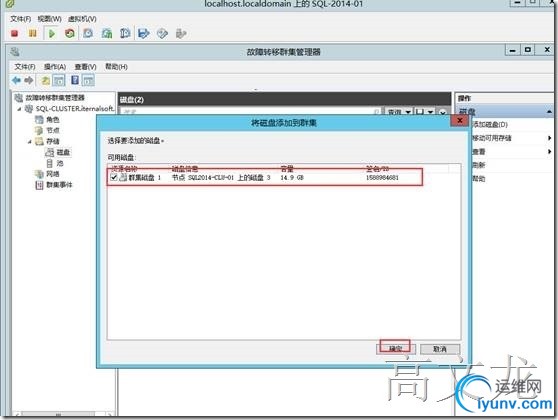This screenshot has height=420, width=558.
Task: Click 帮助 in the actions pane
Action: click(x=479, y=178)
